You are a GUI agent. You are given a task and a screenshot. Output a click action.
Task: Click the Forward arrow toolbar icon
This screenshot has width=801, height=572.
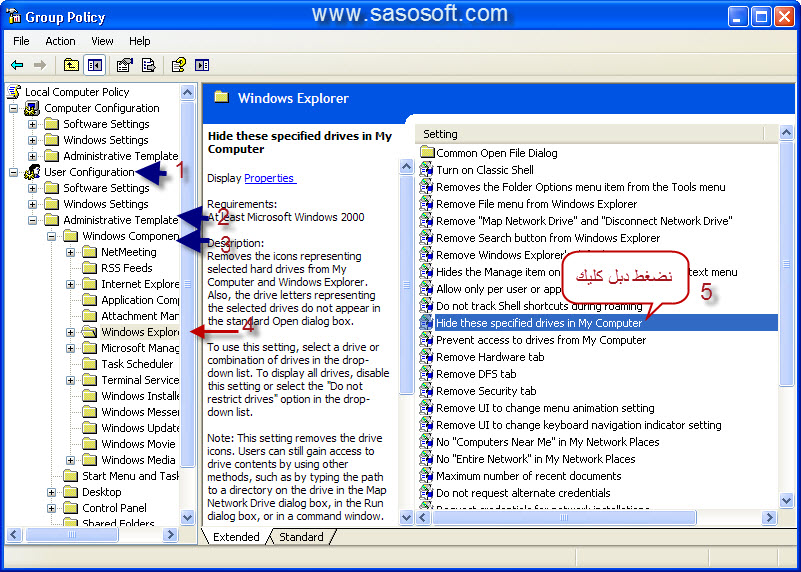click(39, 65)
